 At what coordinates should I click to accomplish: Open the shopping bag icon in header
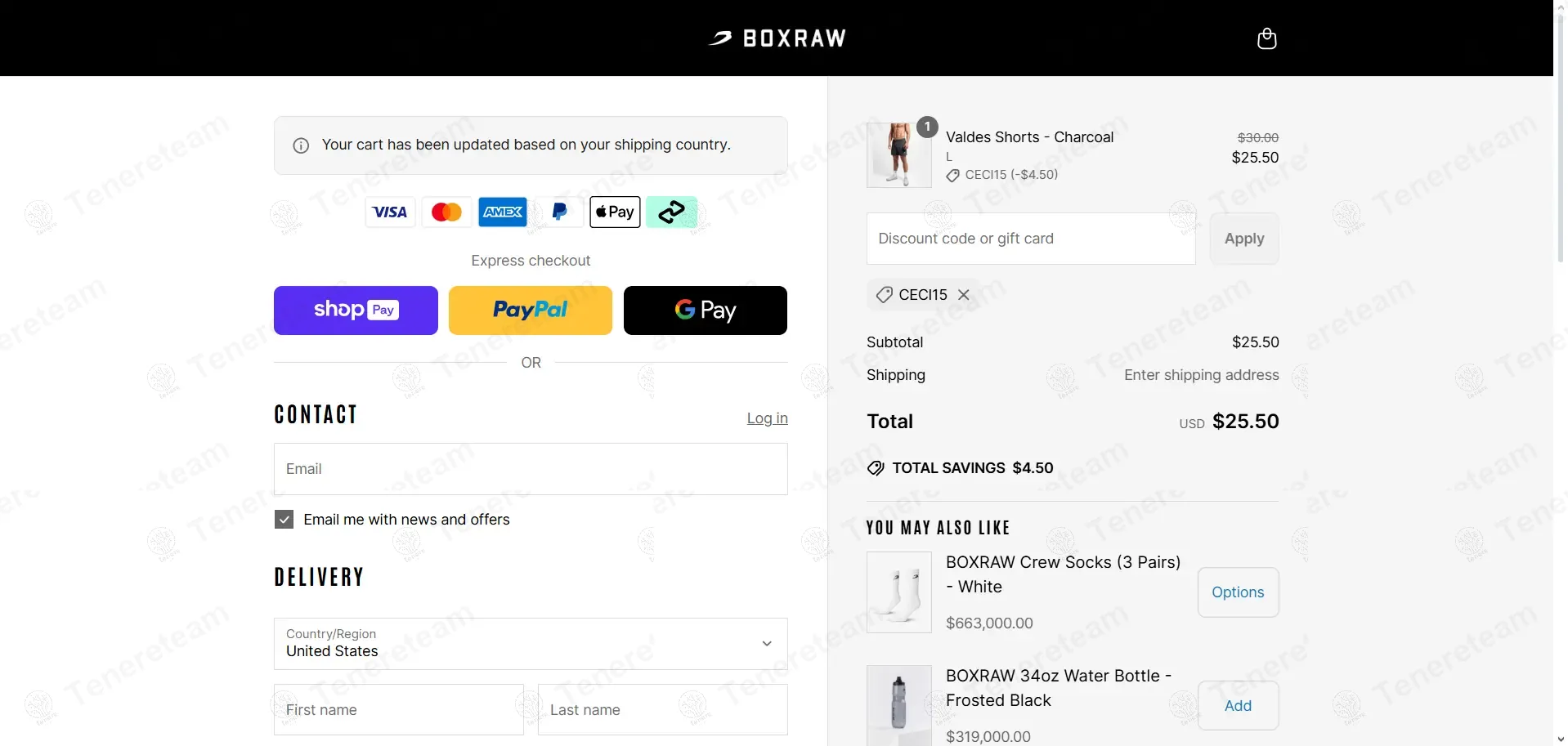click(x=1266, y=38)
